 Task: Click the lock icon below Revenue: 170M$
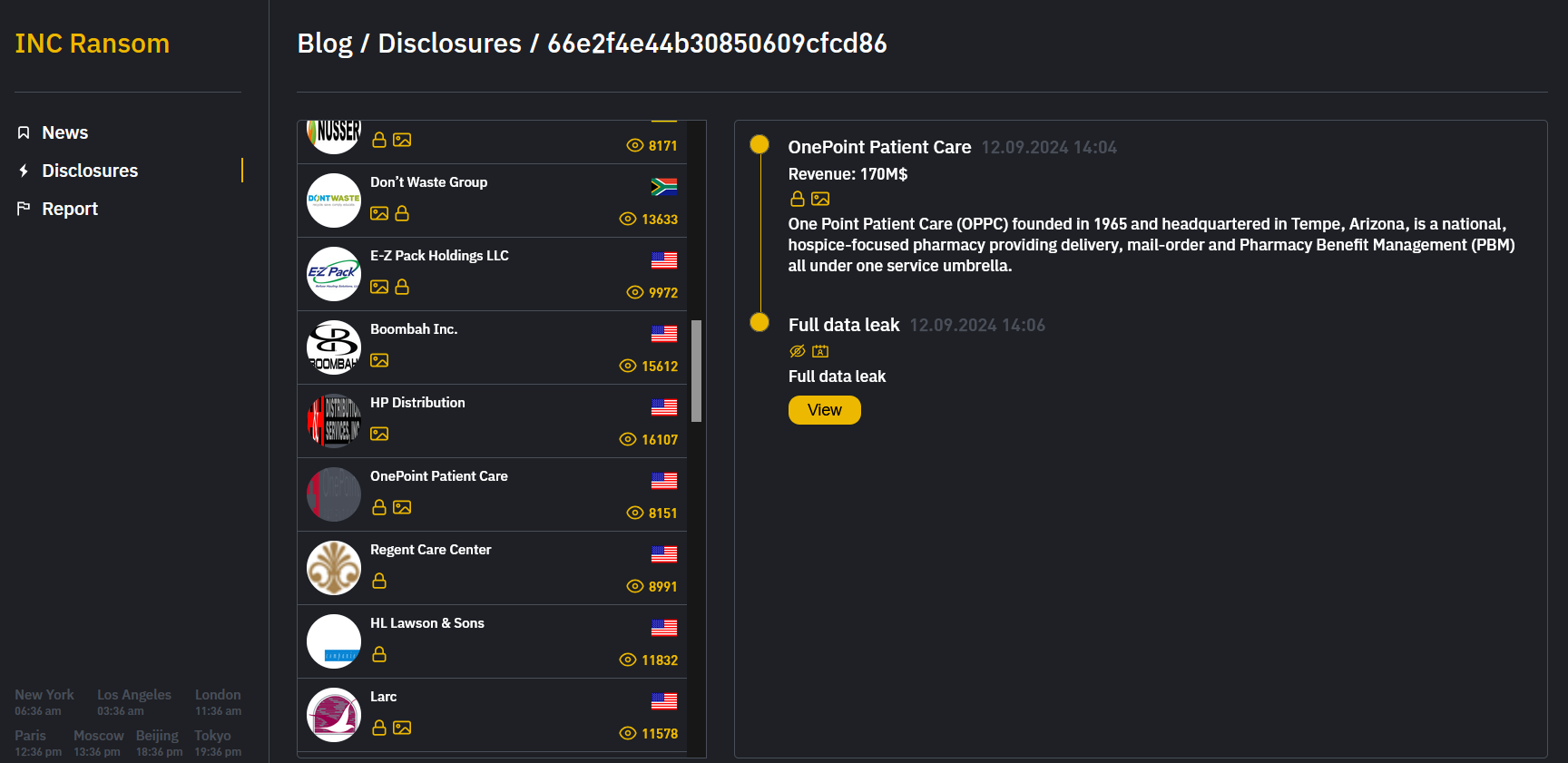point(798,199)
